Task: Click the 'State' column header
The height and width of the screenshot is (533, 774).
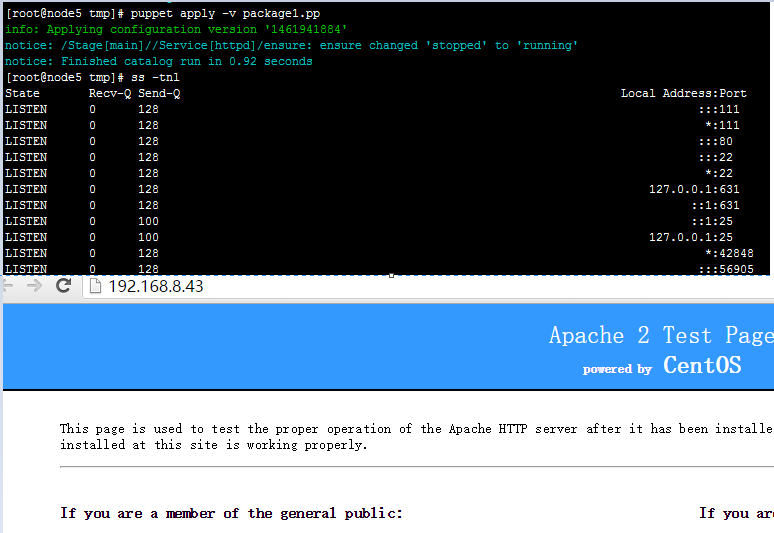Action: [x=22, y=93]
